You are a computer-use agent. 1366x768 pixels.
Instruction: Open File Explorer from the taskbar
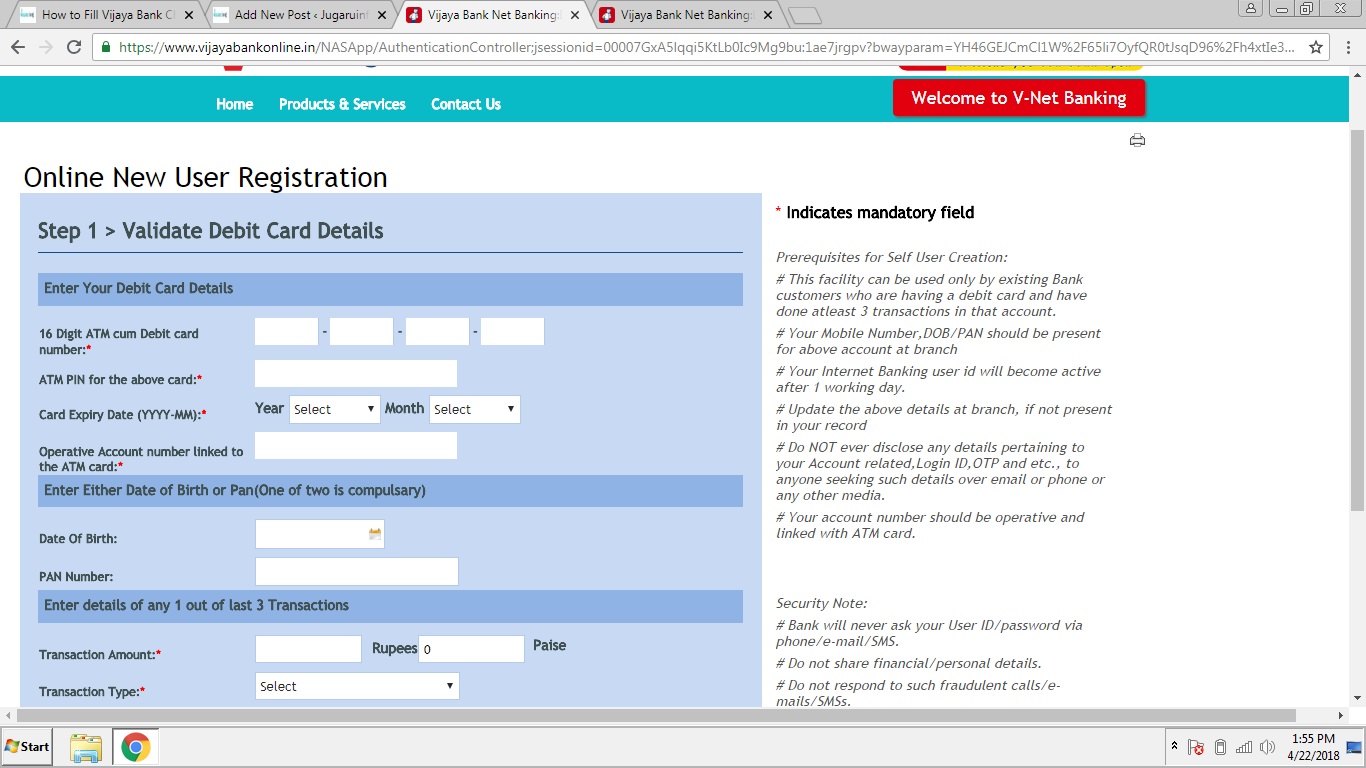(87, 747)
